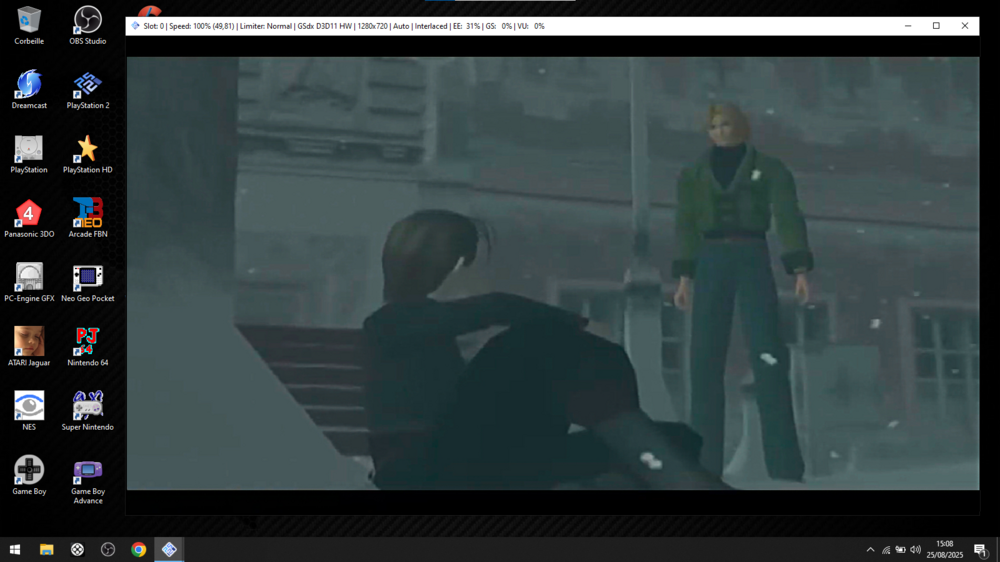Show hidden system tray icons

[871, 550]
